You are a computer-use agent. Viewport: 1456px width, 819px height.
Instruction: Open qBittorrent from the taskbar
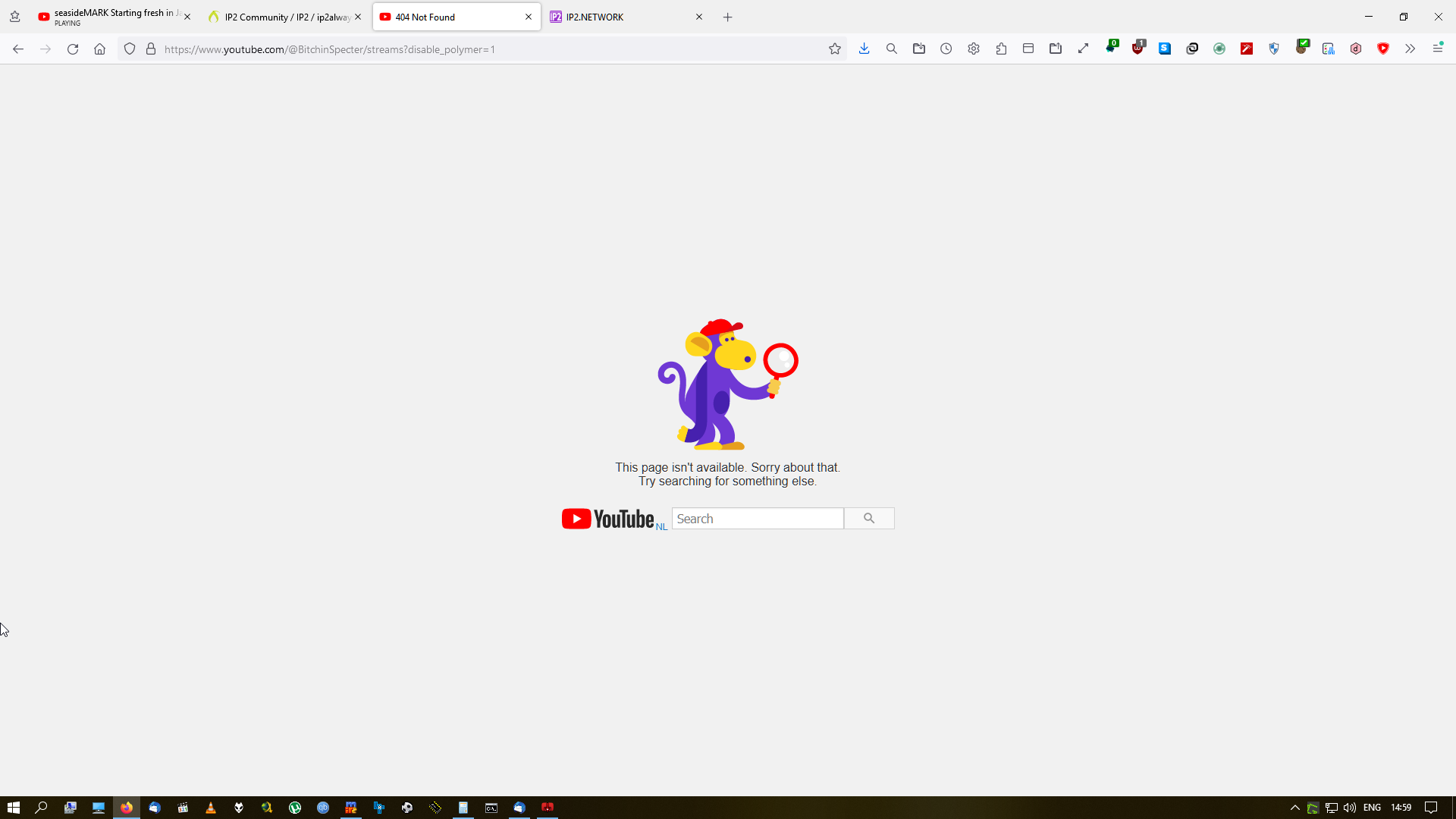[x=323, y=808]
